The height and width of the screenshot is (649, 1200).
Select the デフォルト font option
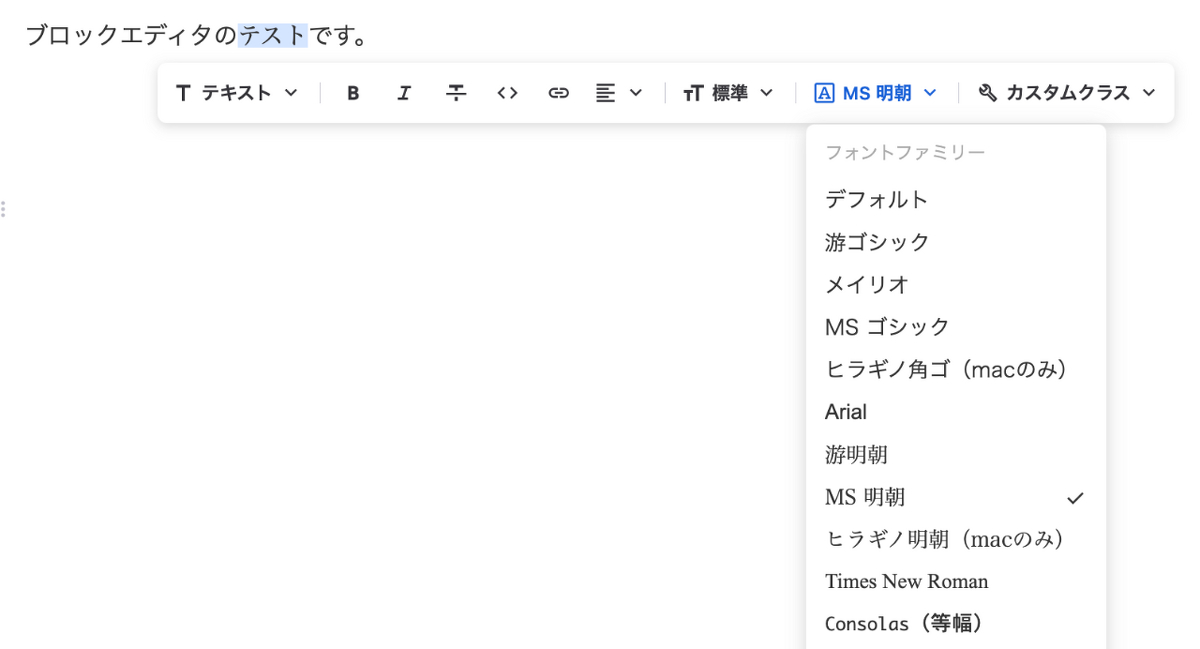click(x=876, y=199)
